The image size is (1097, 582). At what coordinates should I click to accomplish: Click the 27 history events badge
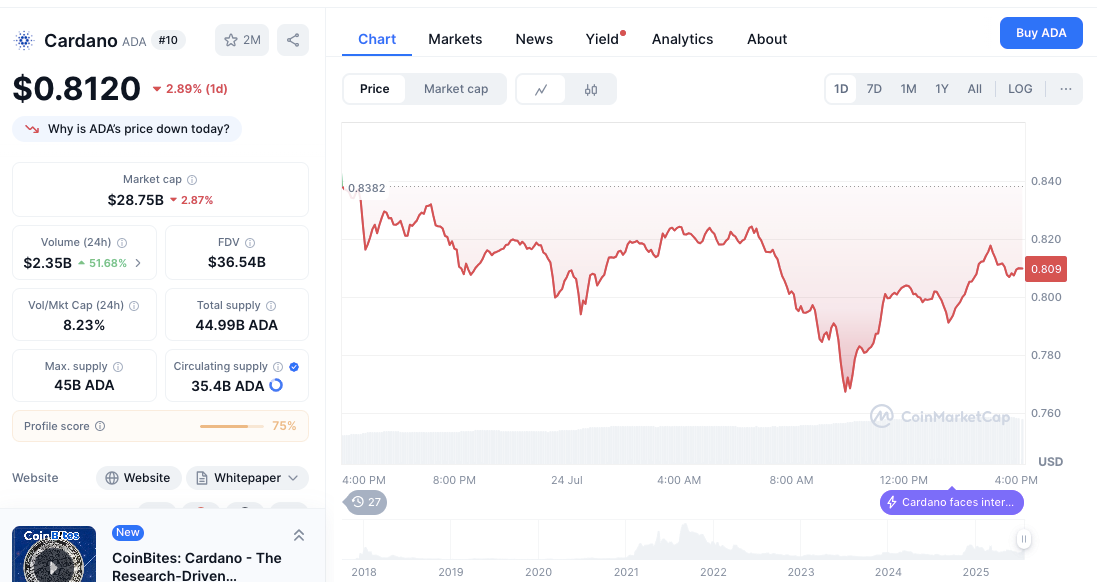point(366,502)
